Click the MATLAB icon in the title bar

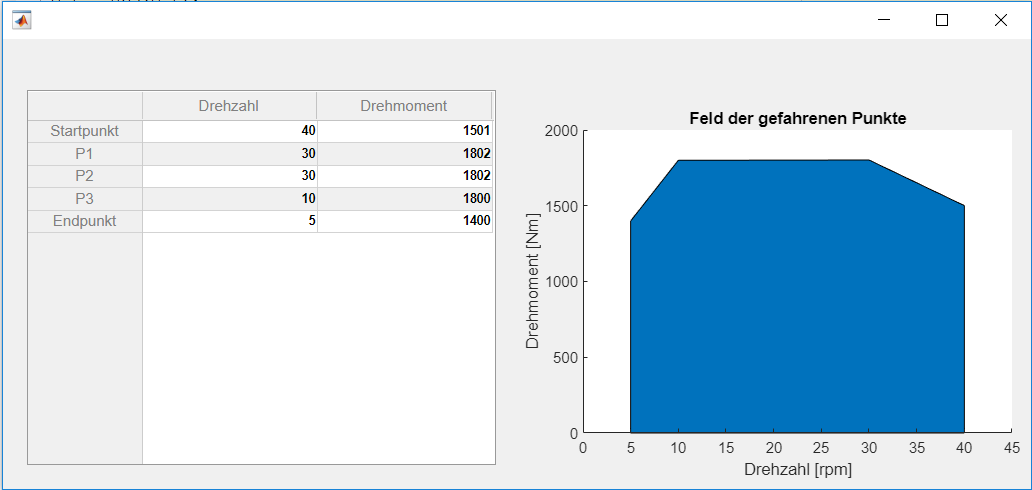pyautogui.click(x=21, y=20)
